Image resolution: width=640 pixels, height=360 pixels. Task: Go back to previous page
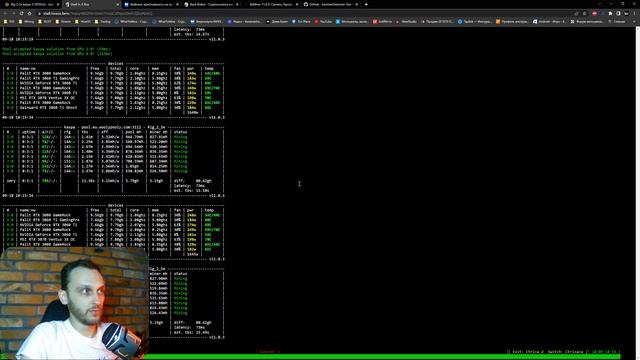click(5, 13)
